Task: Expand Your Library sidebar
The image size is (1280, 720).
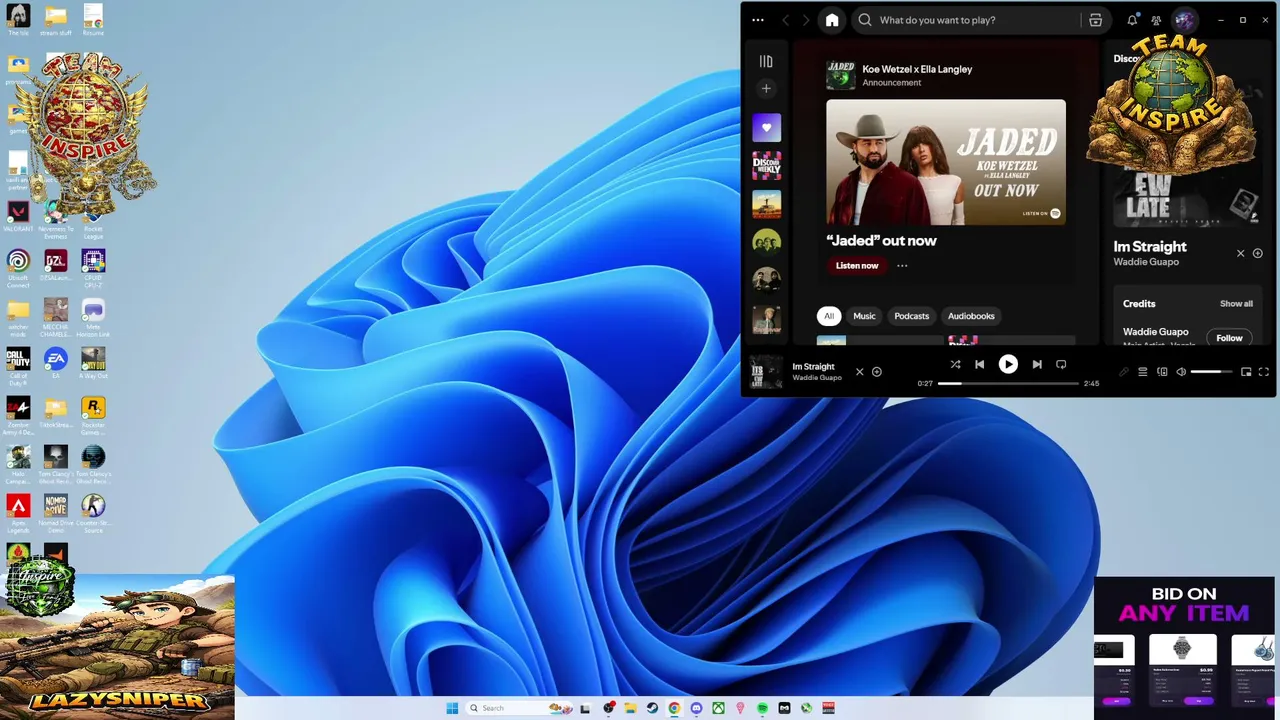Action: click(x=766, y=61)
